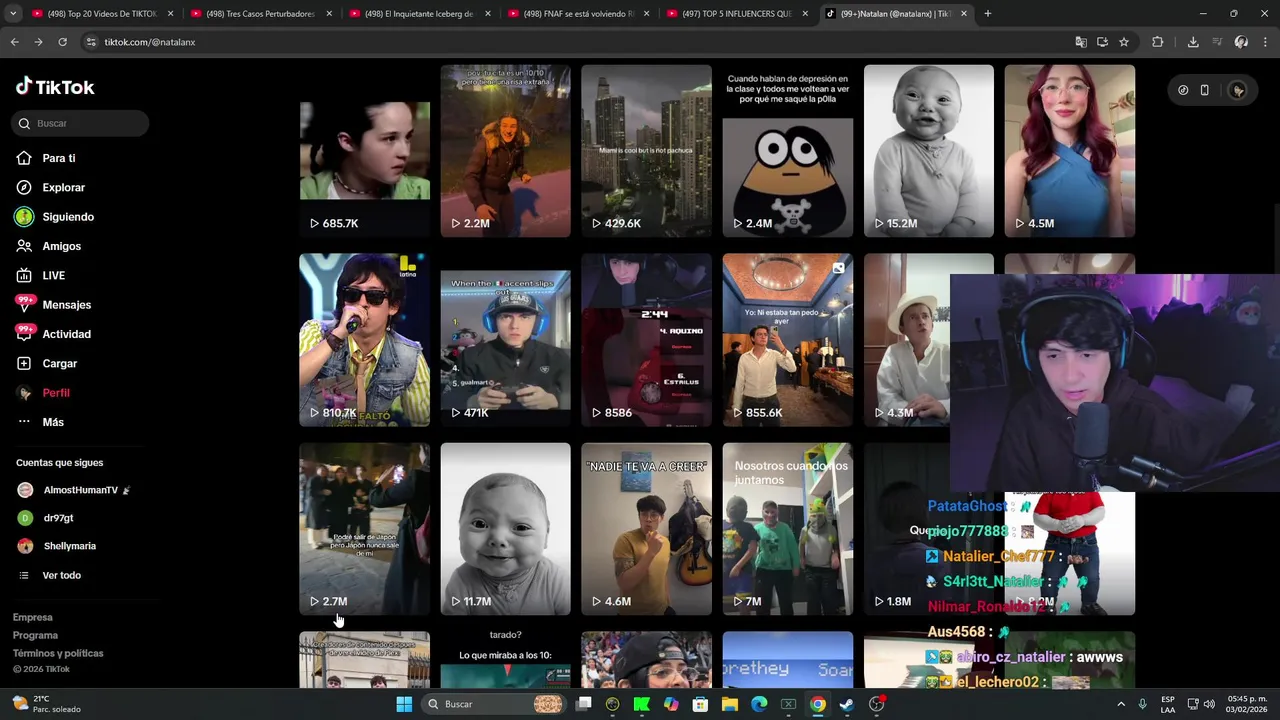This screenshot has height=720, width=1280.
Task: Open Google Translate page icon
Action: (x=1081, y=42)
